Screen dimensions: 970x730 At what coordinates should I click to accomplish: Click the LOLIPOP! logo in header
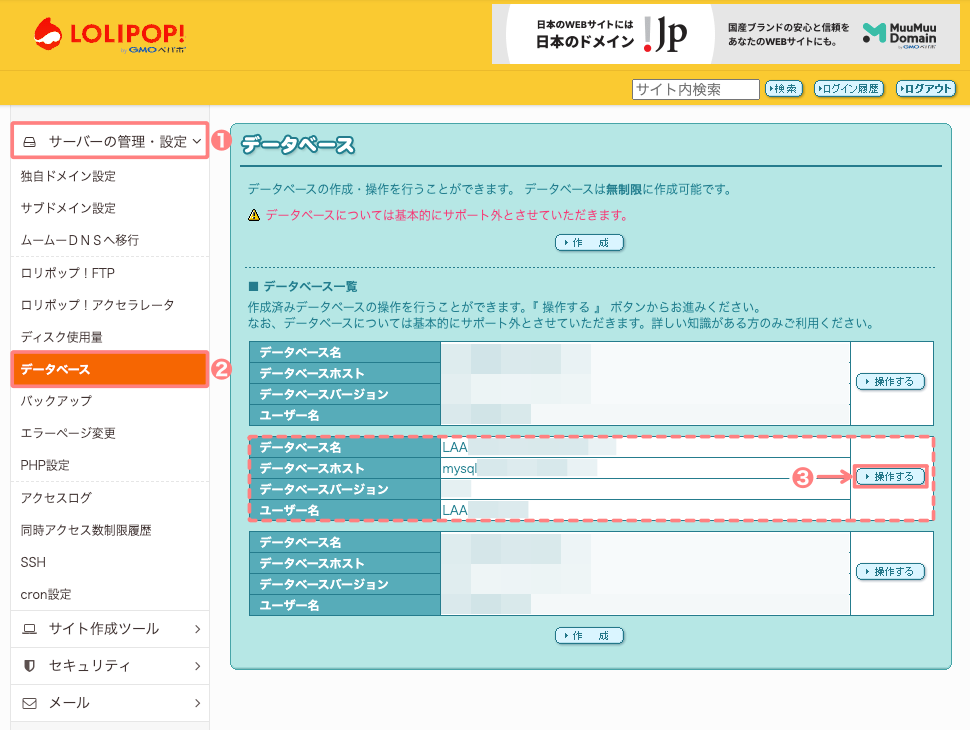point(110,35)
